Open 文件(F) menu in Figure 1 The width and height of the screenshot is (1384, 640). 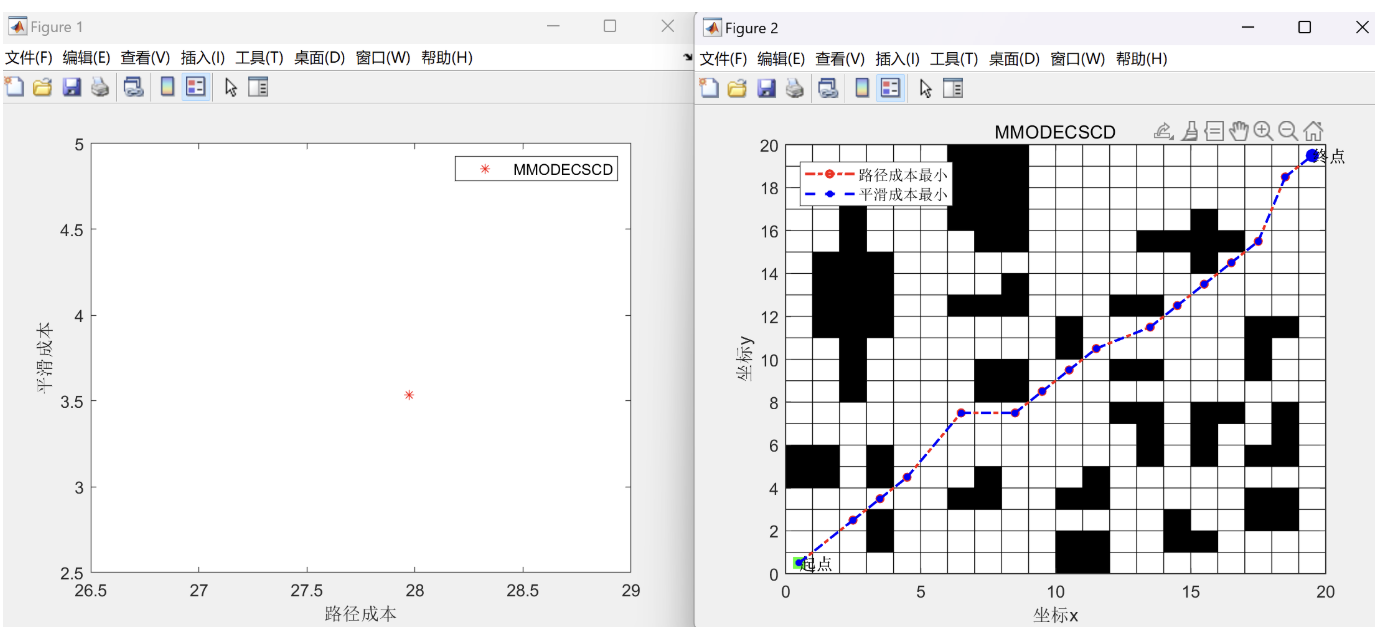coord(28,58)
